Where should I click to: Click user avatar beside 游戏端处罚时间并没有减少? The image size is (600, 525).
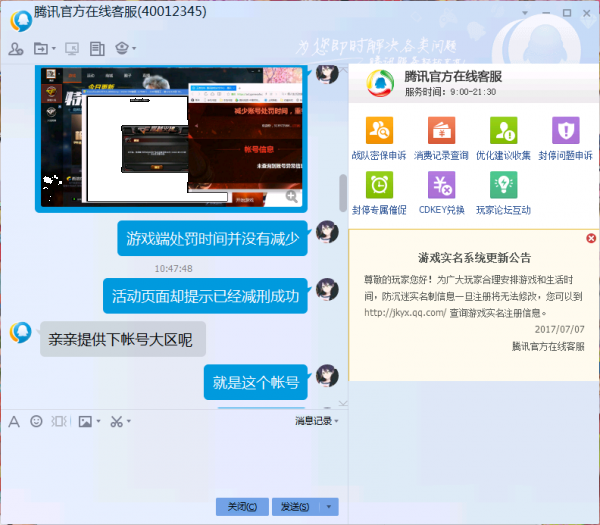pyautogui.click(x=327, y=232)
